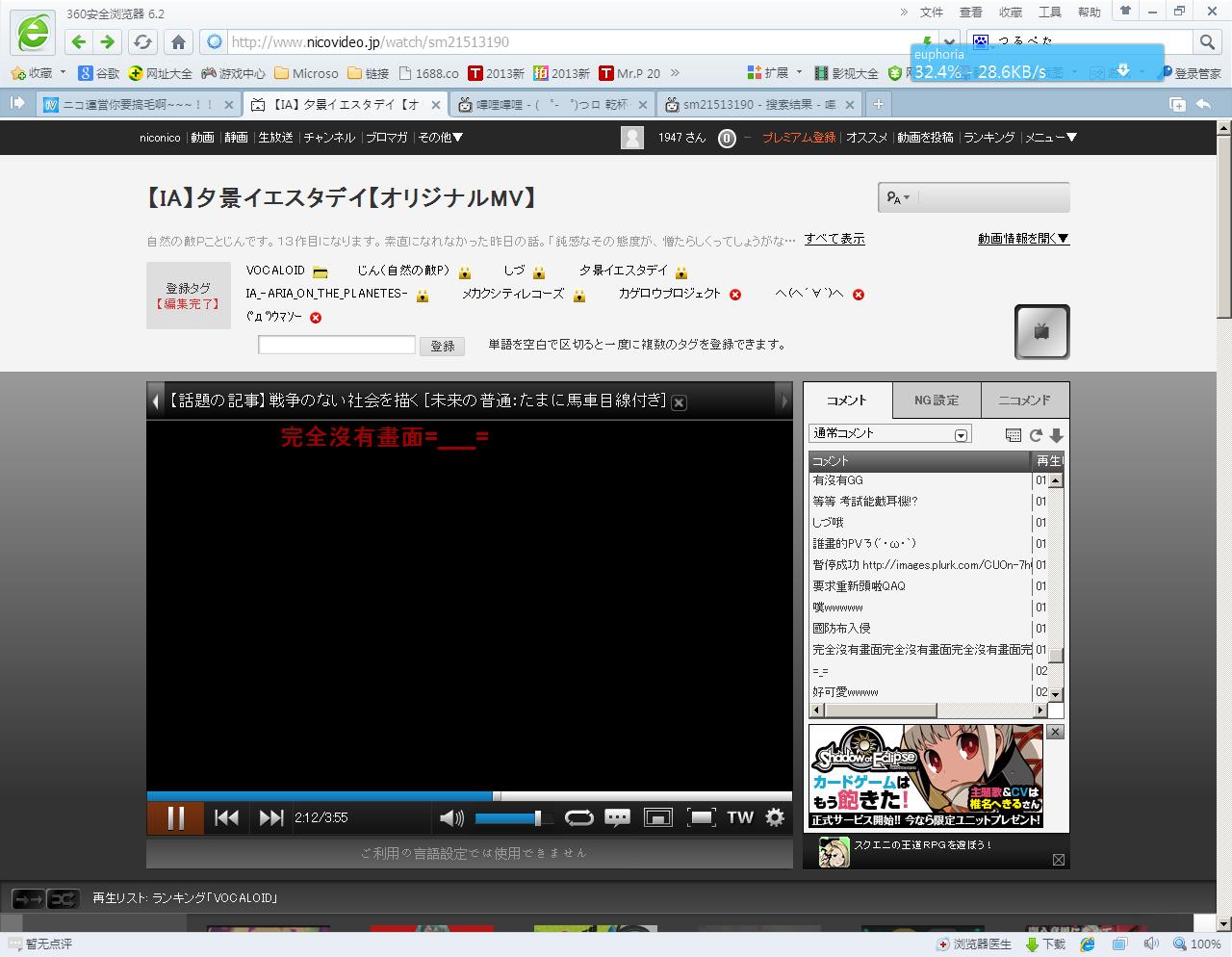The height and width of the screenshot is (957, 1232).
Task: Seek in the video progress bar
Action: (470, 796)
